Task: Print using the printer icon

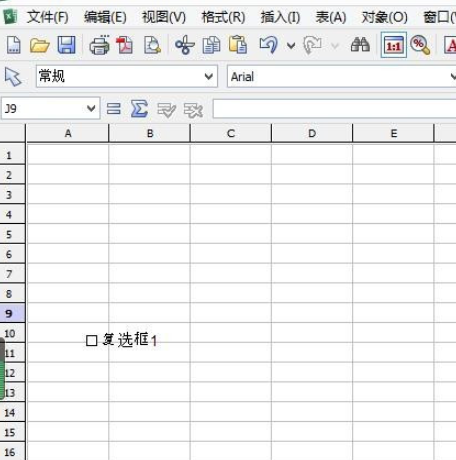Action: click(x=99, y=45)
